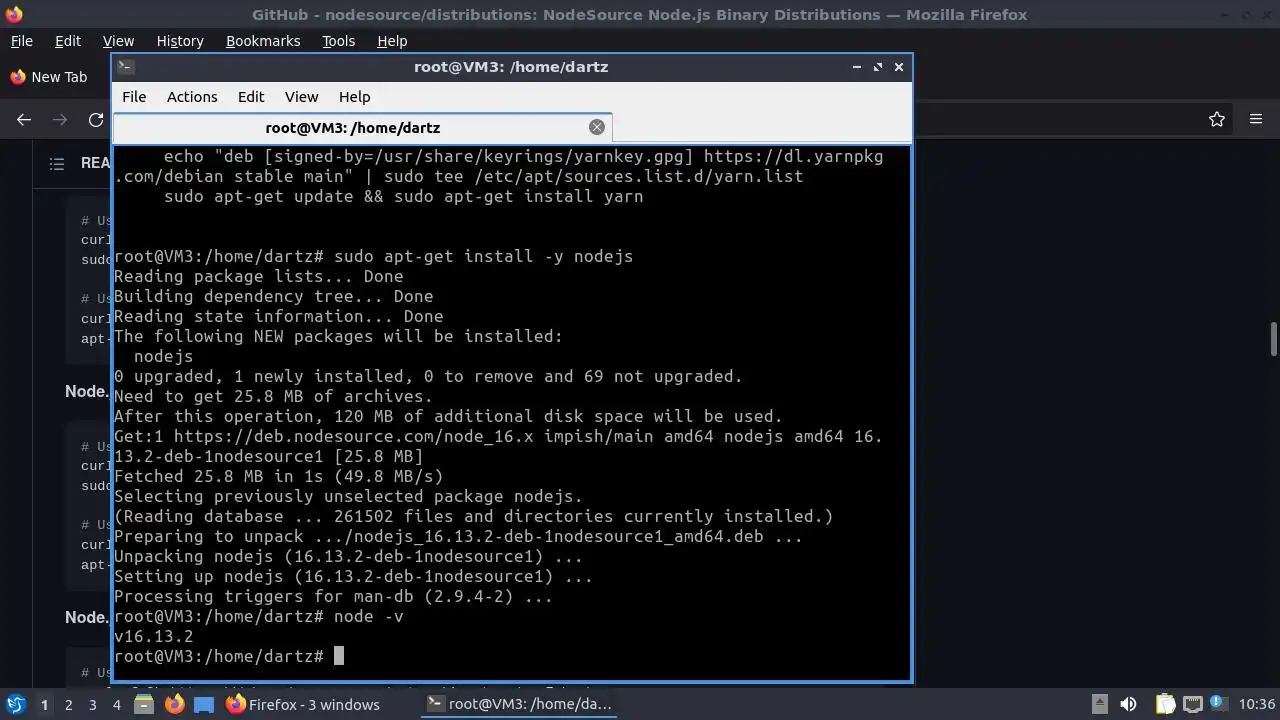The image size is (1280, 720).
Task: Close the root@VM3 terminal tab
Action: click(597, 127)
